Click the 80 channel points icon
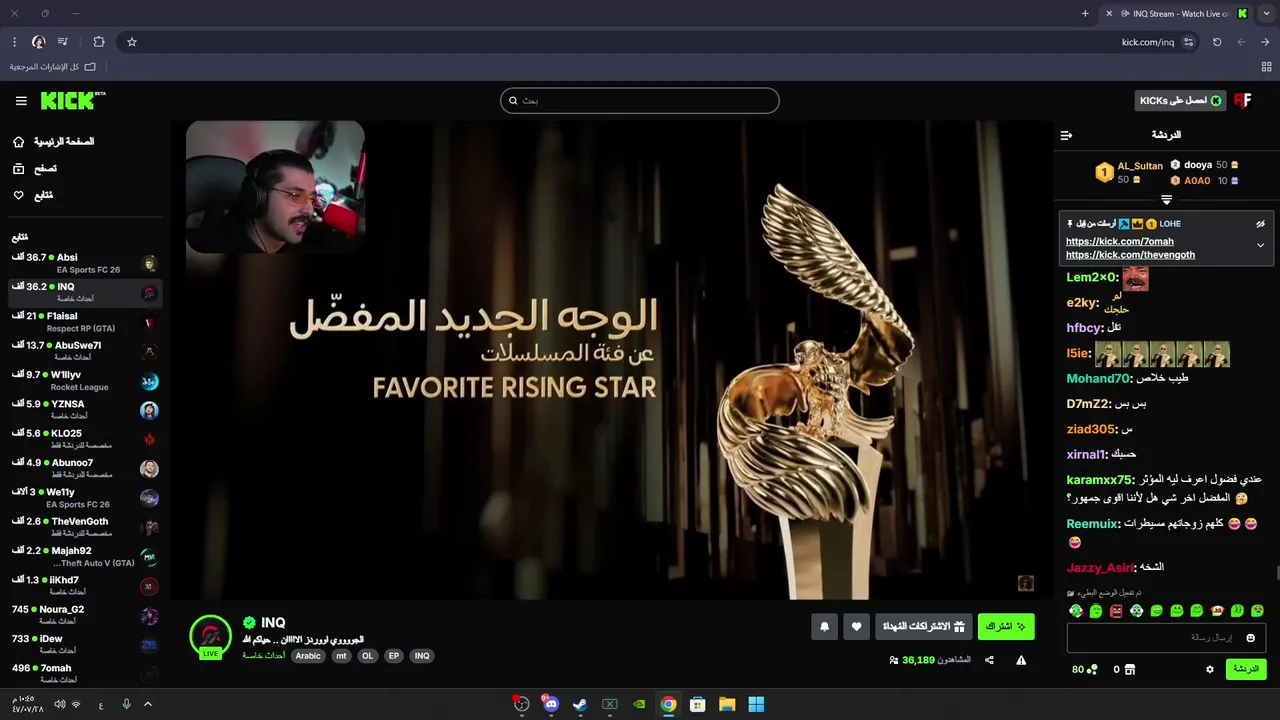1280x720 pixels. point(1091,670)
